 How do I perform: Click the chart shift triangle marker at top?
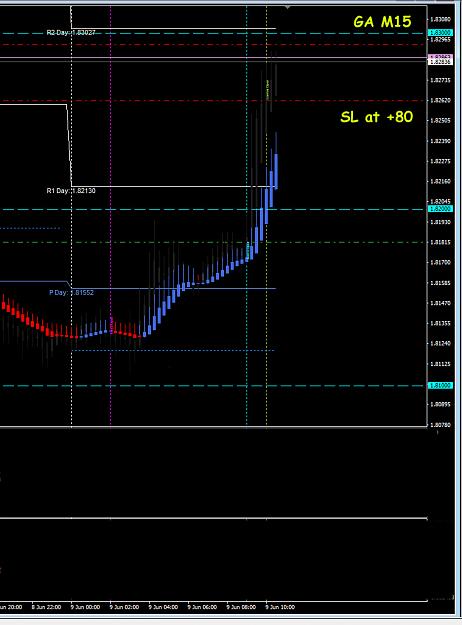tap(288, 7)
